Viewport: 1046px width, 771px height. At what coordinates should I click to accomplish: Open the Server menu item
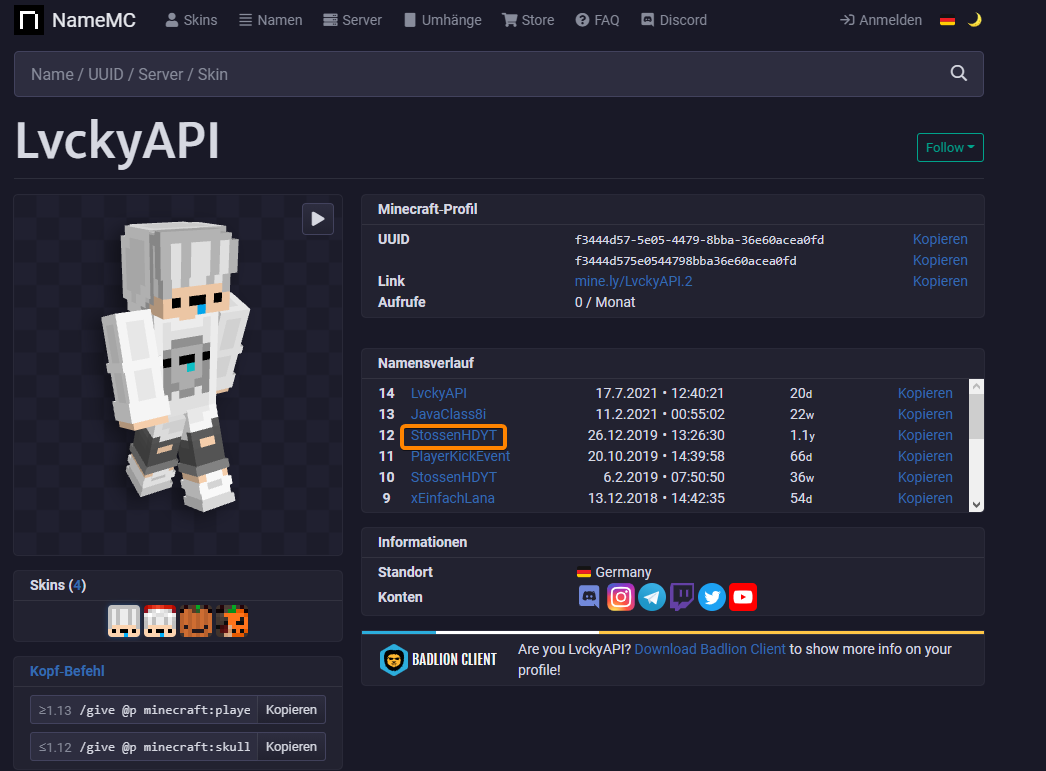click(x=352, y=20)
